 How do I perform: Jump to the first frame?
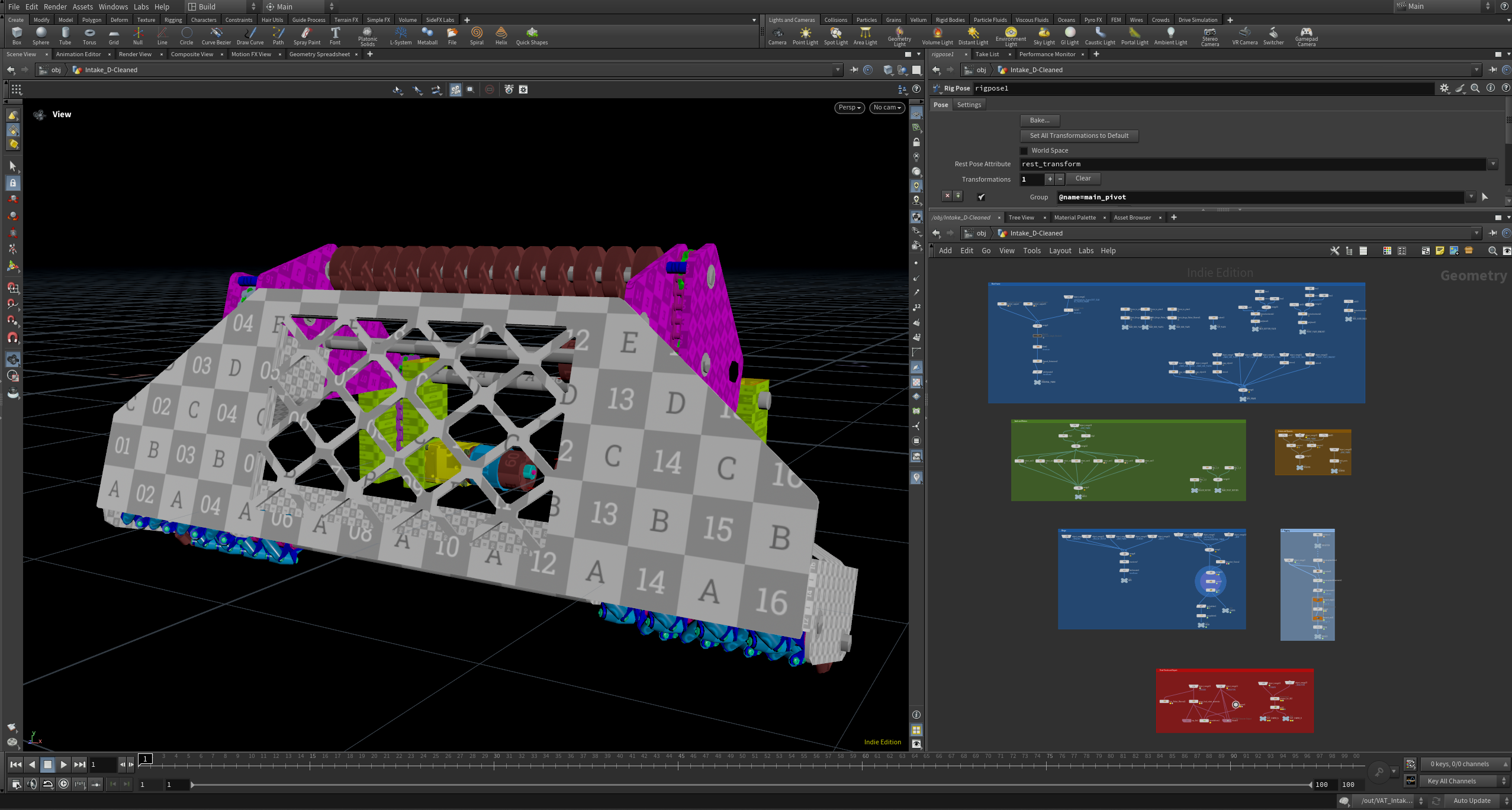tap(16, 765)
